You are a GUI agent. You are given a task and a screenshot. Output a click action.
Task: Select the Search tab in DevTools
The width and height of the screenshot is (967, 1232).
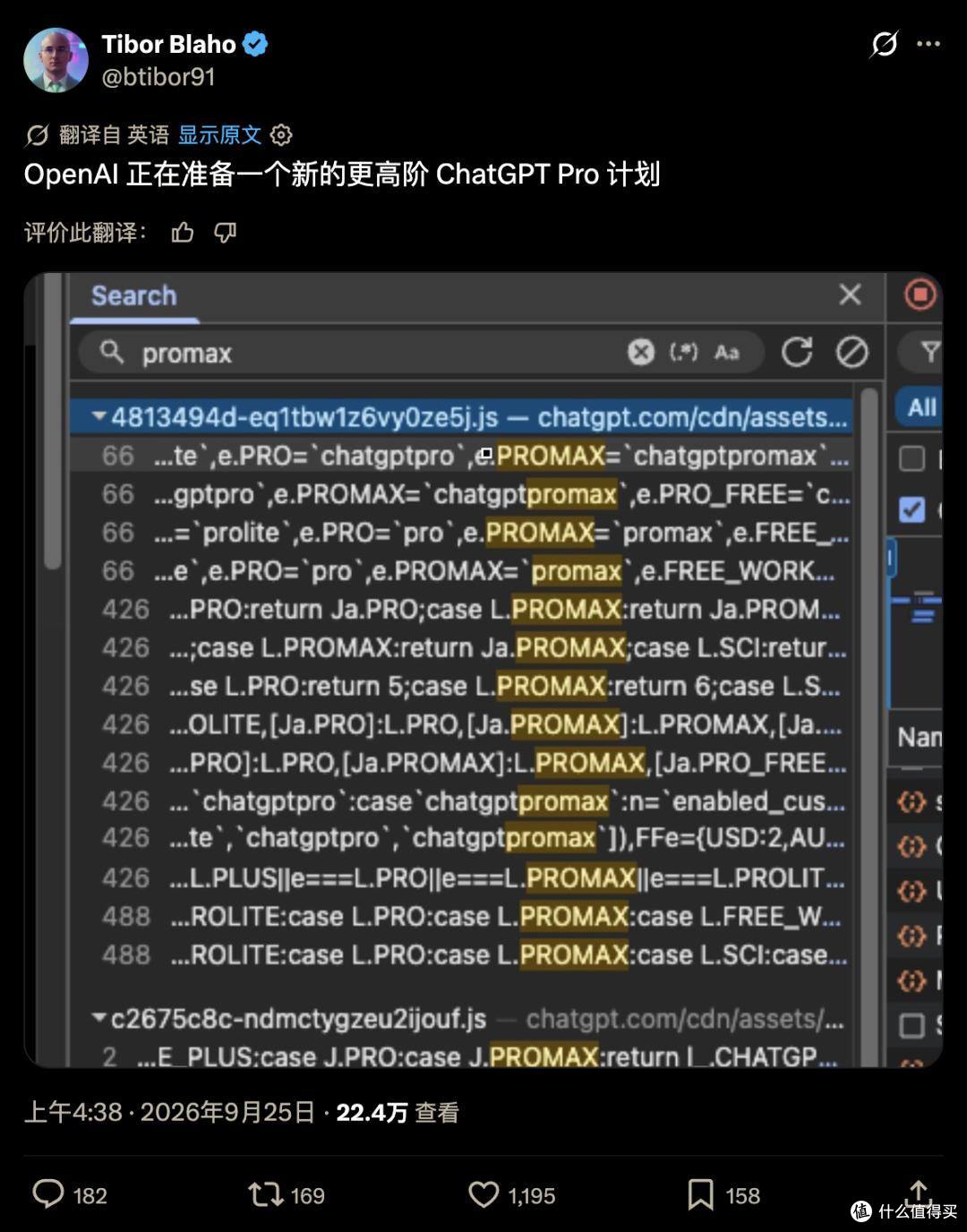click(134, 295)
